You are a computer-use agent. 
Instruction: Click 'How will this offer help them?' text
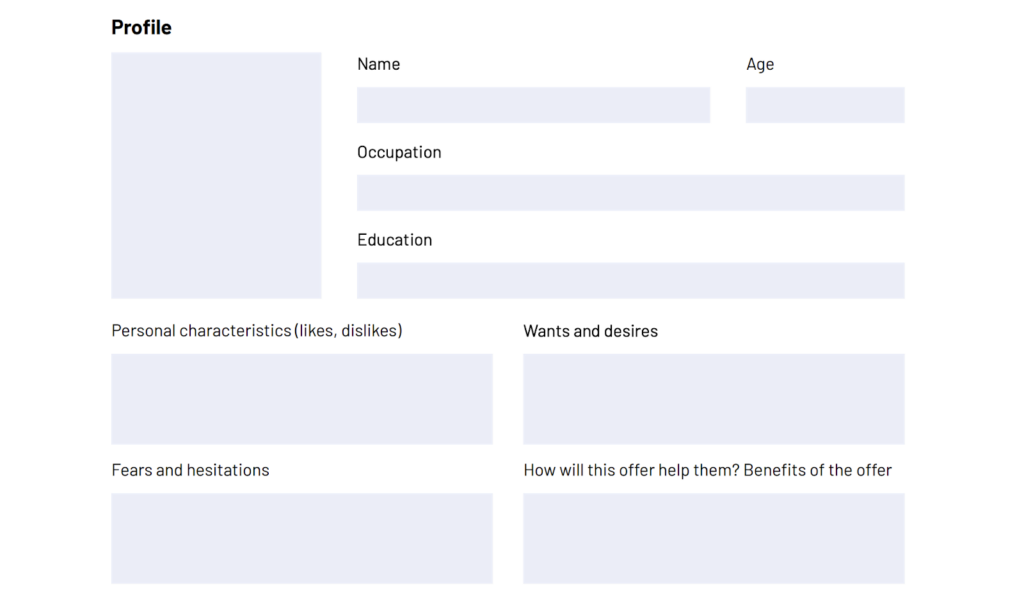pos(632,470)
